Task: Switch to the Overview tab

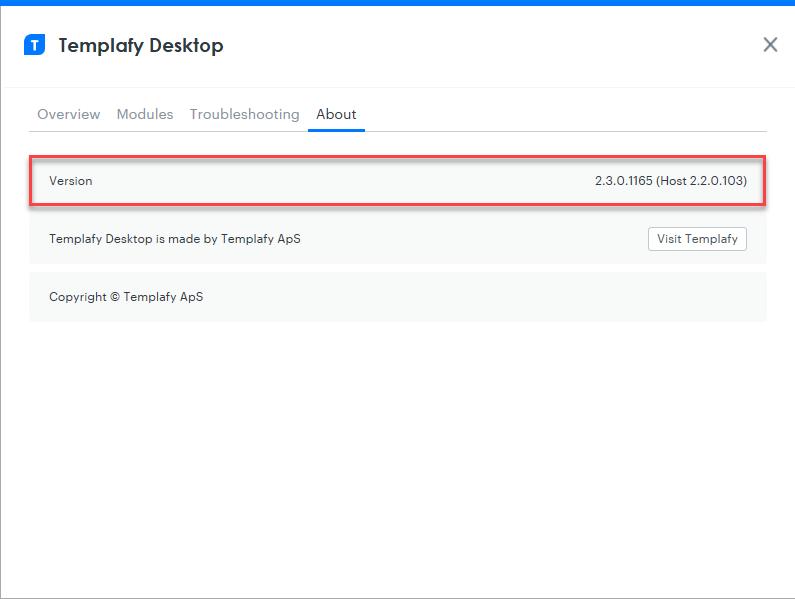Action: coord(68,114)
